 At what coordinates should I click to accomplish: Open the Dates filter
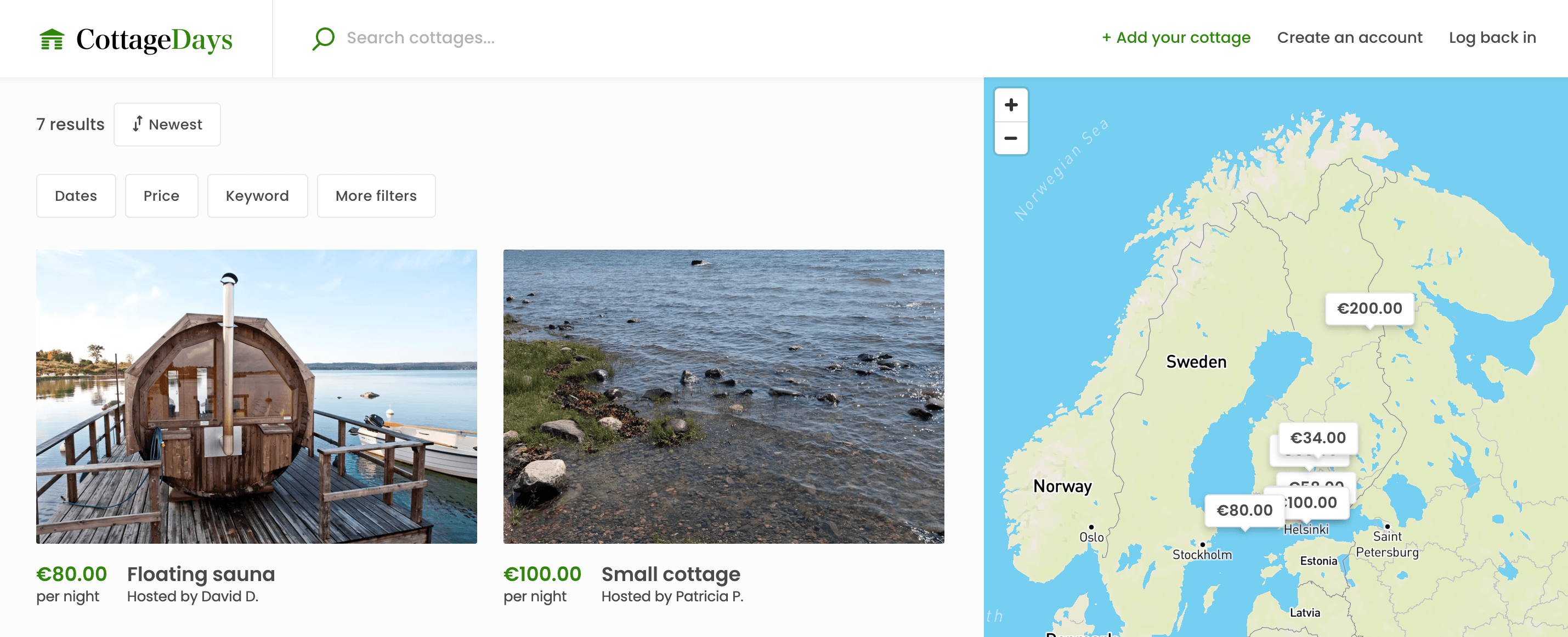(x=76, y=196)
